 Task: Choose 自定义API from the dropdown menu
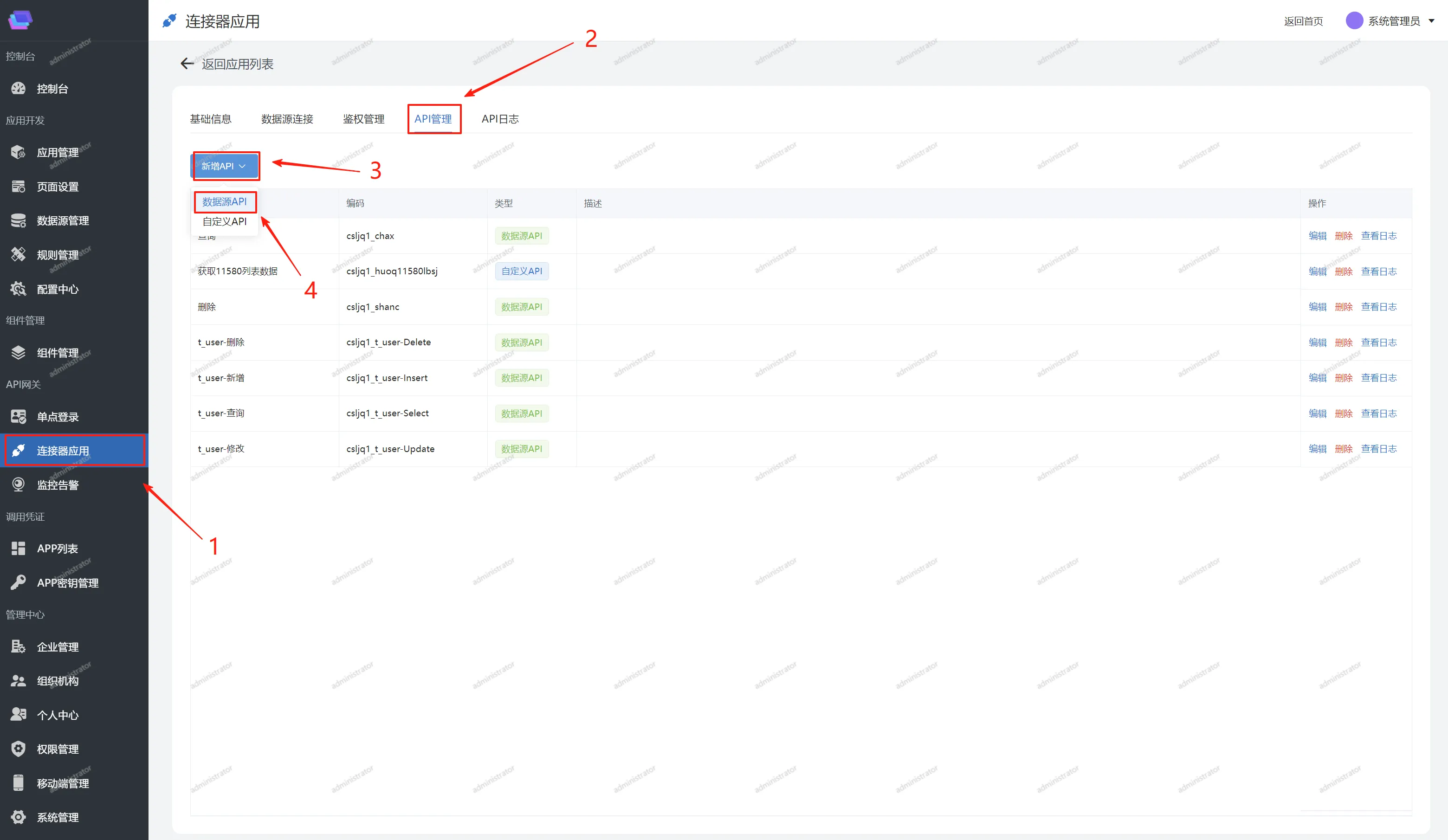224,222
